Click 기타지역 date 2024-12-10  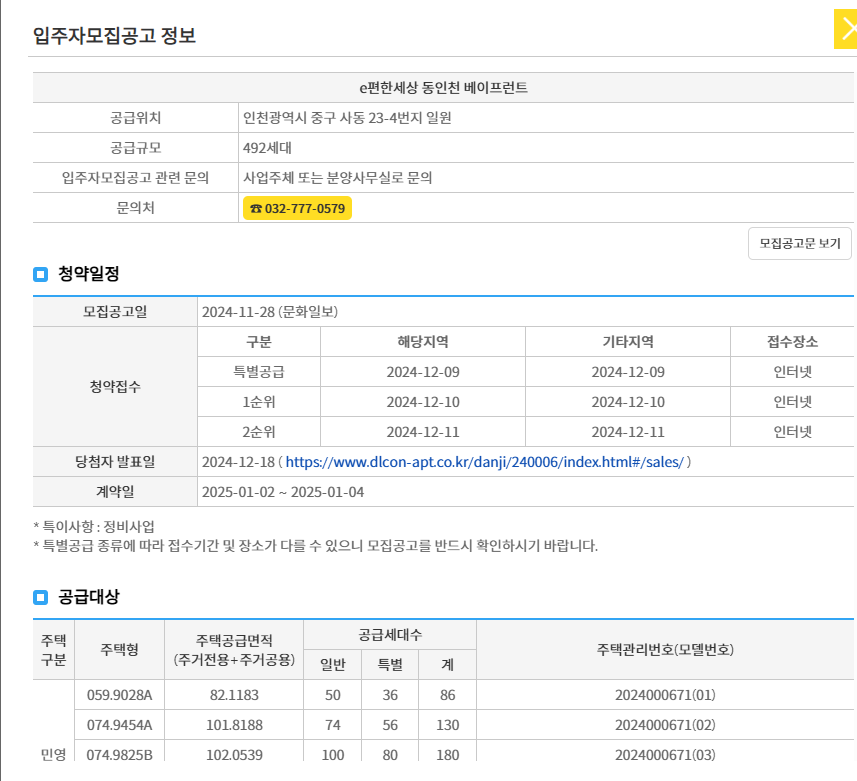pos(628,402)
